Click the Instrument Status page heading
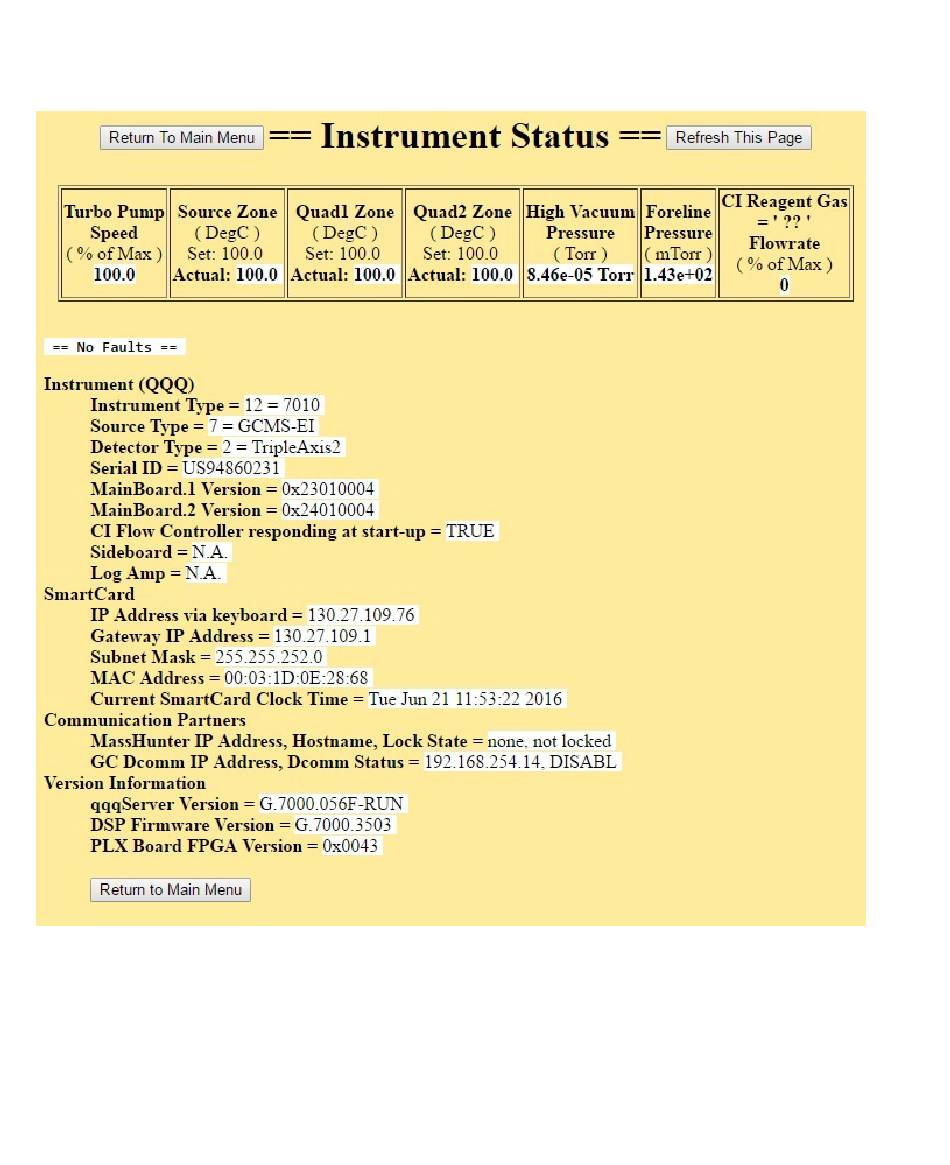 [x=464, y=137]
